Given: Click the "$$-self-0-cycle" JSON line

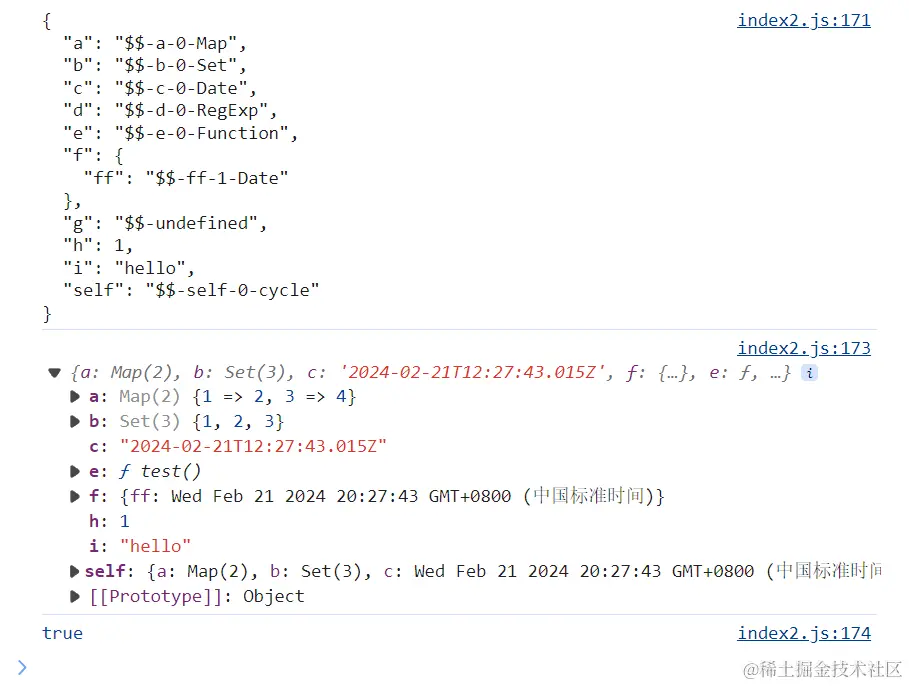Looking at the screenshot, I should [x=191, y=290].
